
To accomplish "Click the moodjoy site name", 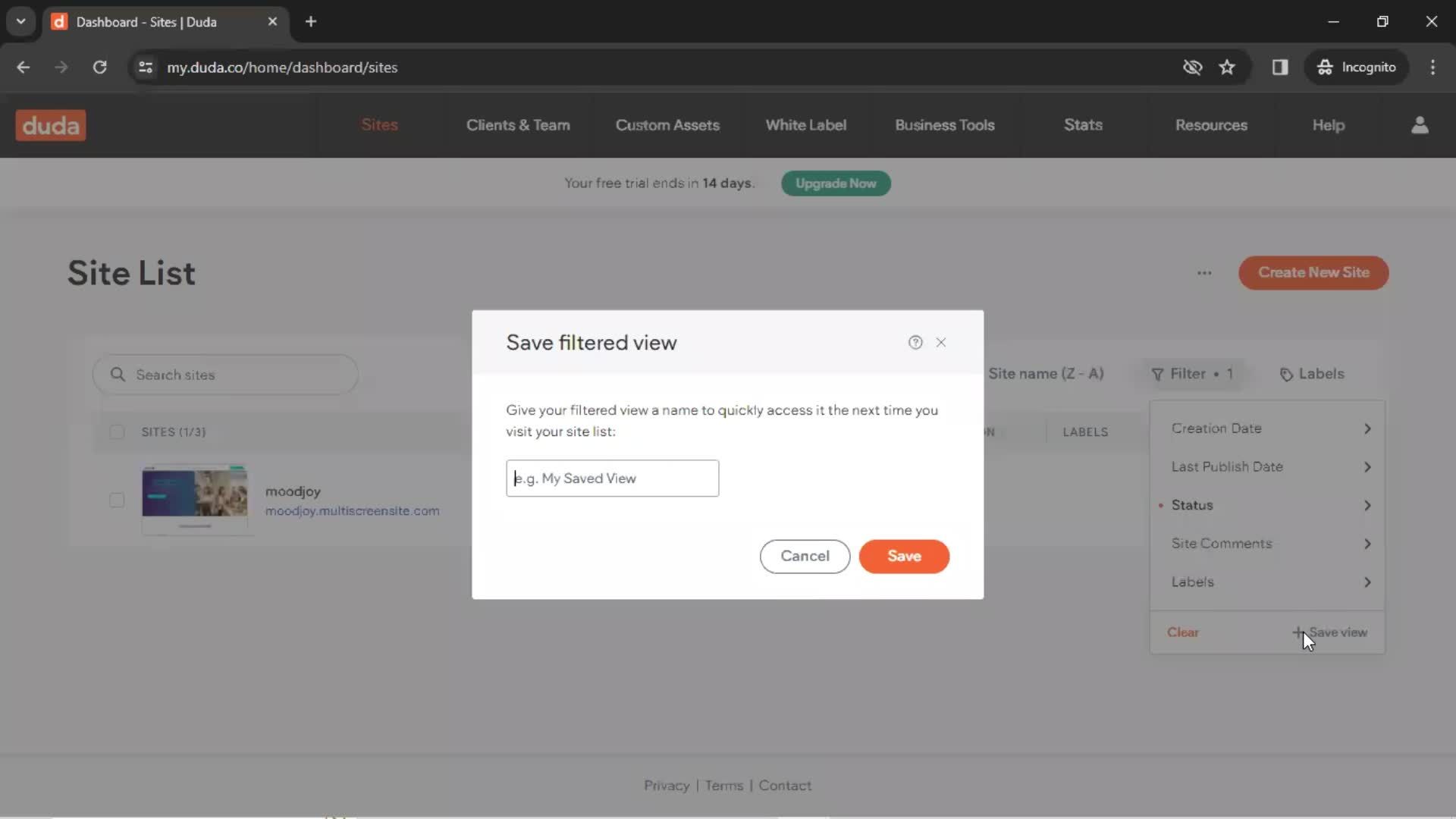I will click(293, 491).
